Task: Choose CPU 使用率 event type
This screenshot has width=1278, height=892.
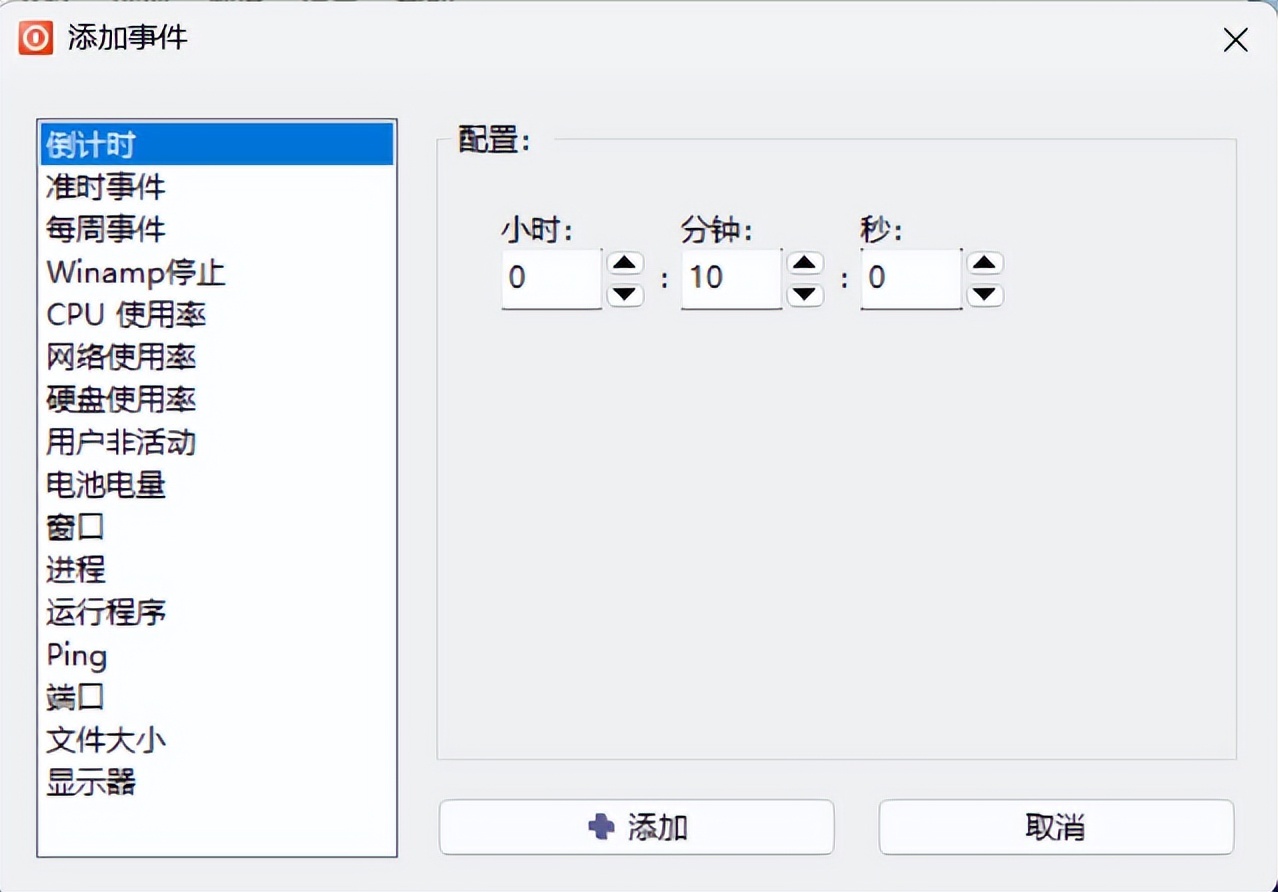Action: (x=126, y=315)
